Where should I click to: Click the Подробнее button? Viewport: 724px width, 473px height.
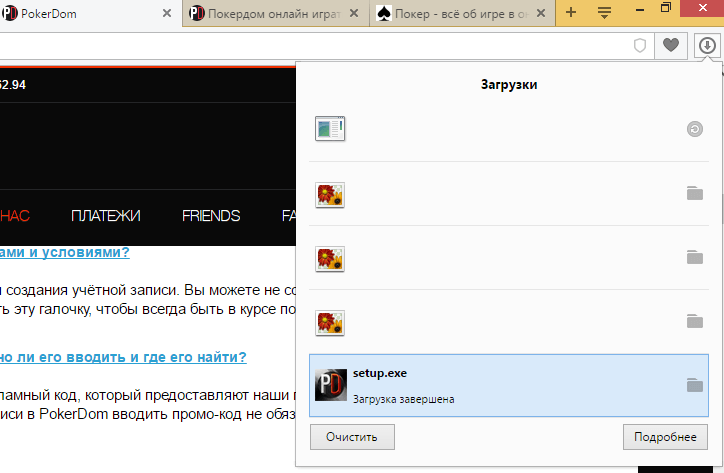pyautogui.click(x=665, y=437)
